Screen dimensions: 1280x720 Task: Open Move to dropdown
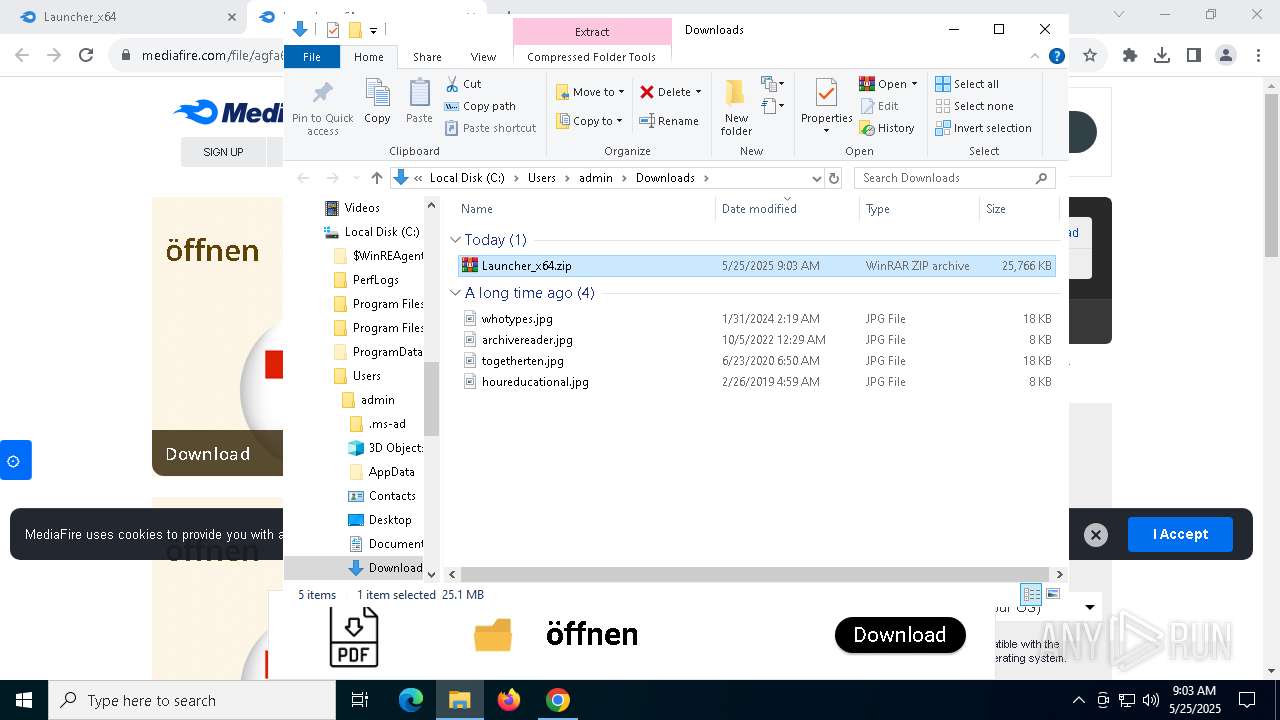click(590, 92)
